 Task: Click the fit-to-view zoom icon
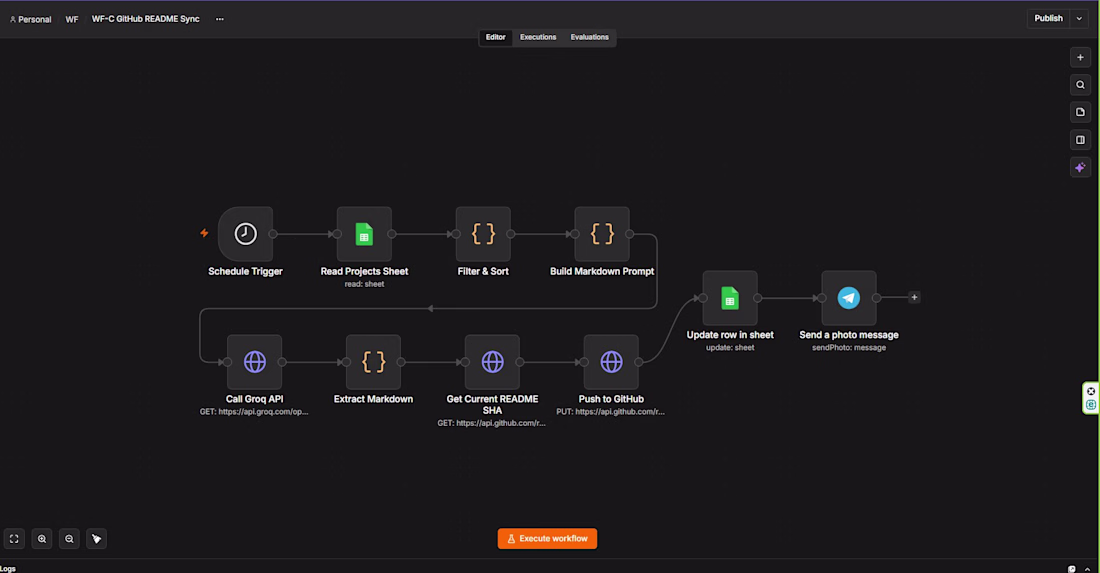[x=14, y=539]
